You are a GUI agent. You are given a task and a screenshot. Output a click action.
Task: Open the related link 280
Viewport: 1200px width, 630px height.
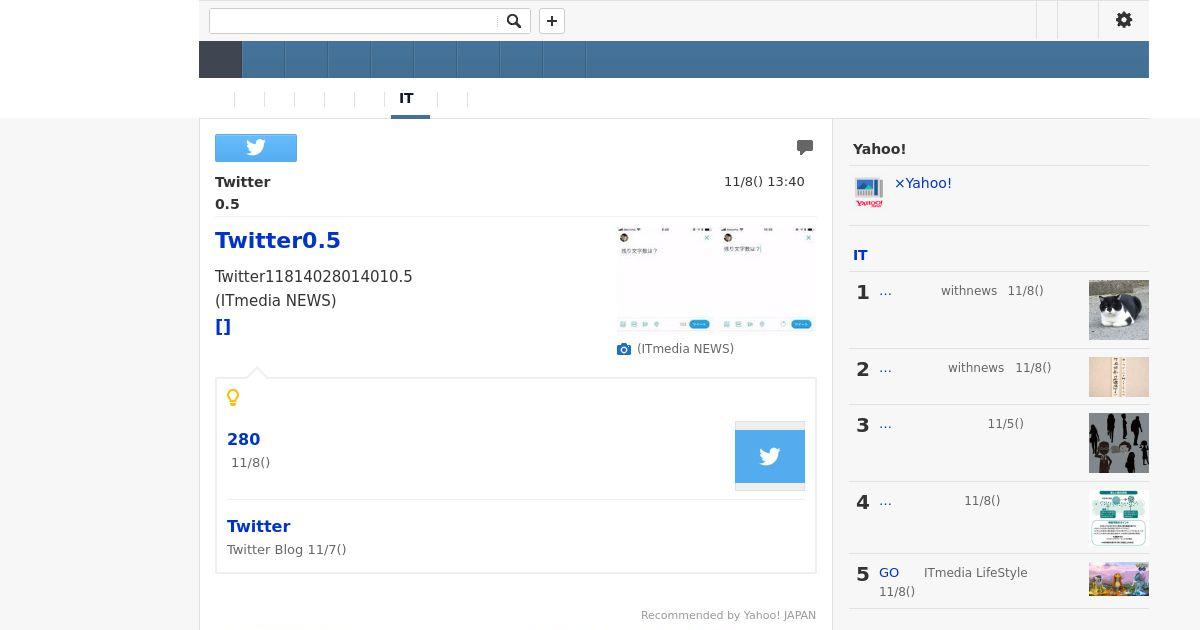pyautogui.click(x=243, y=439)
